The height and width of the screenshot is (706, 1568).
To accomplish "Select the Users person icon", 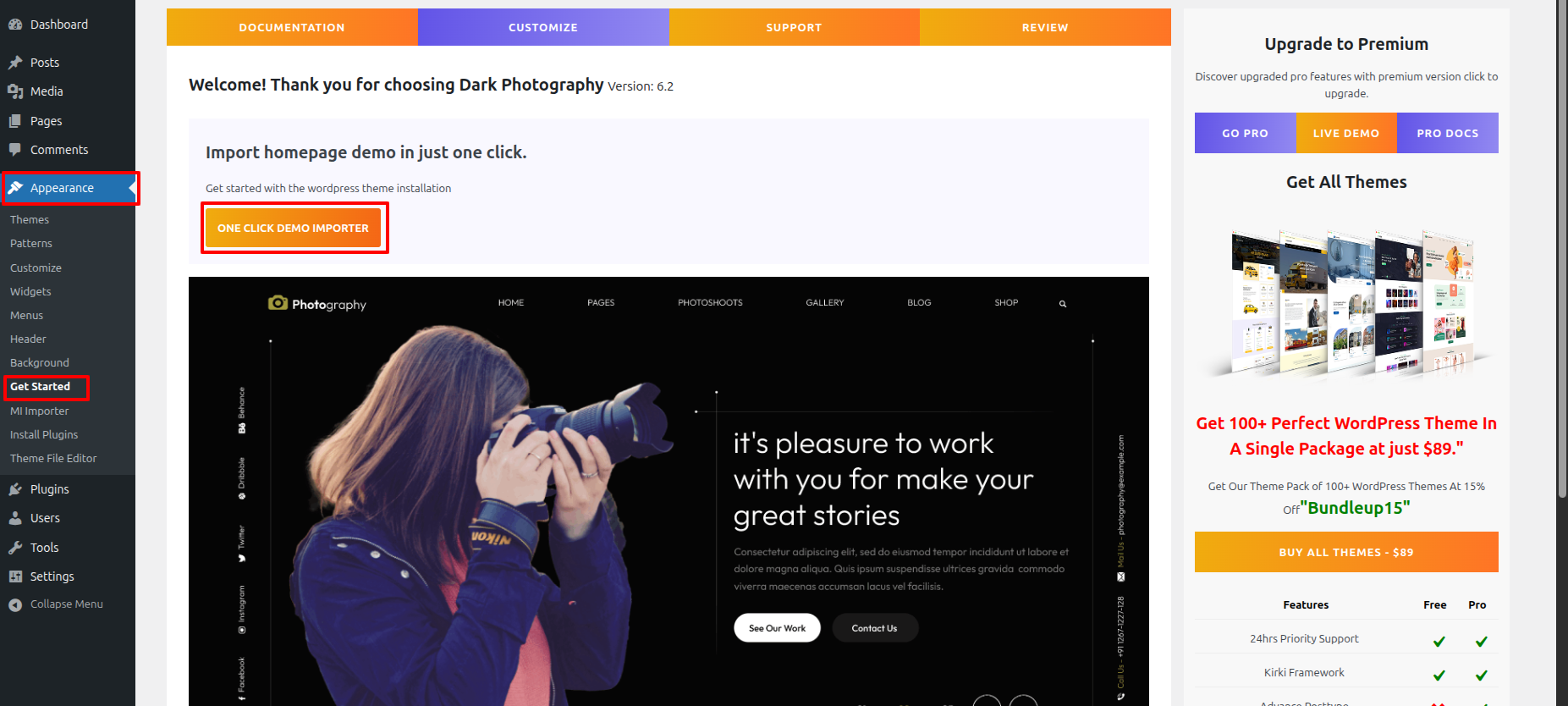I will click(15, 518).
